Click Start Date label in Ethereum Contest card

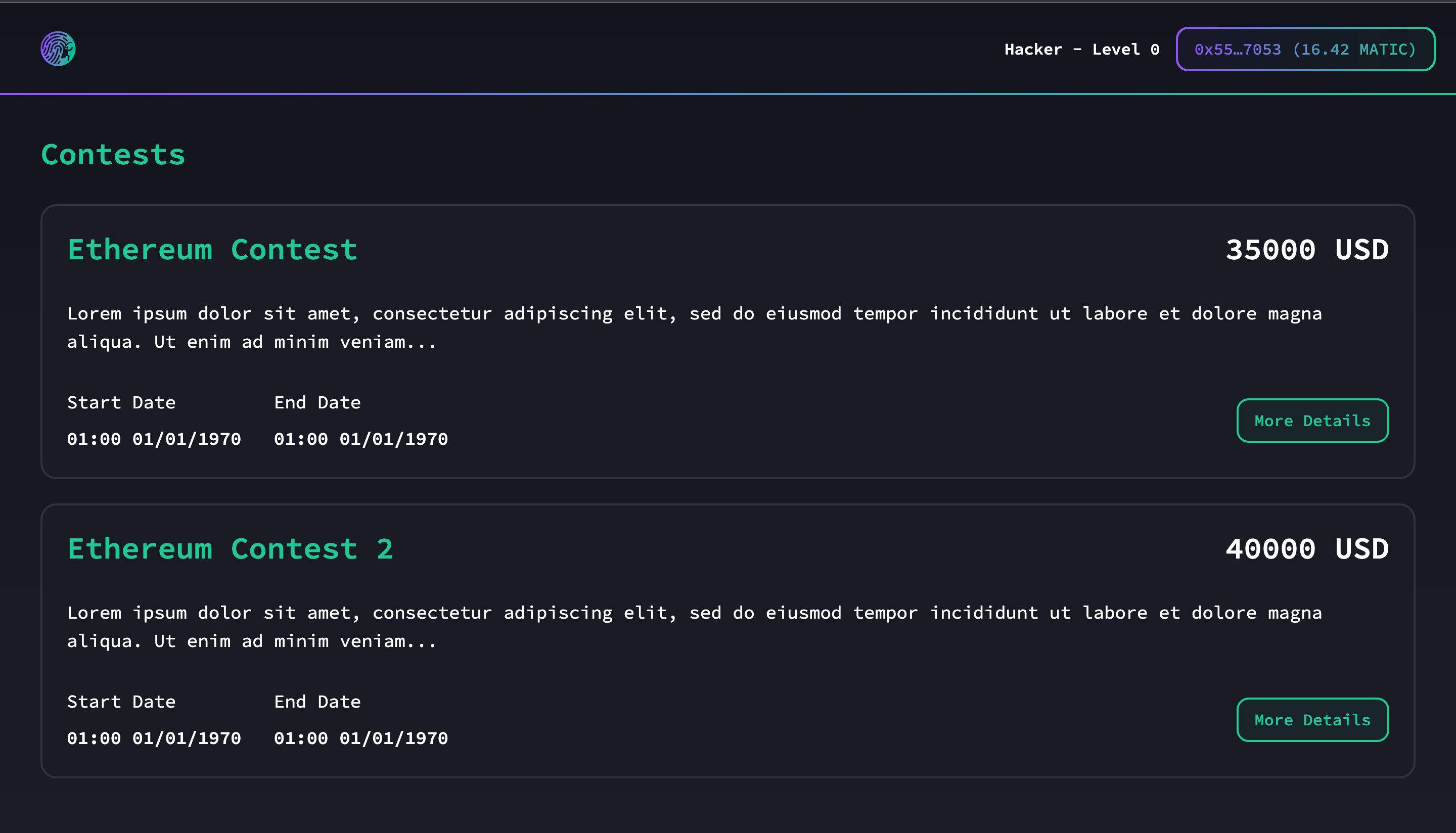point(121,402)
